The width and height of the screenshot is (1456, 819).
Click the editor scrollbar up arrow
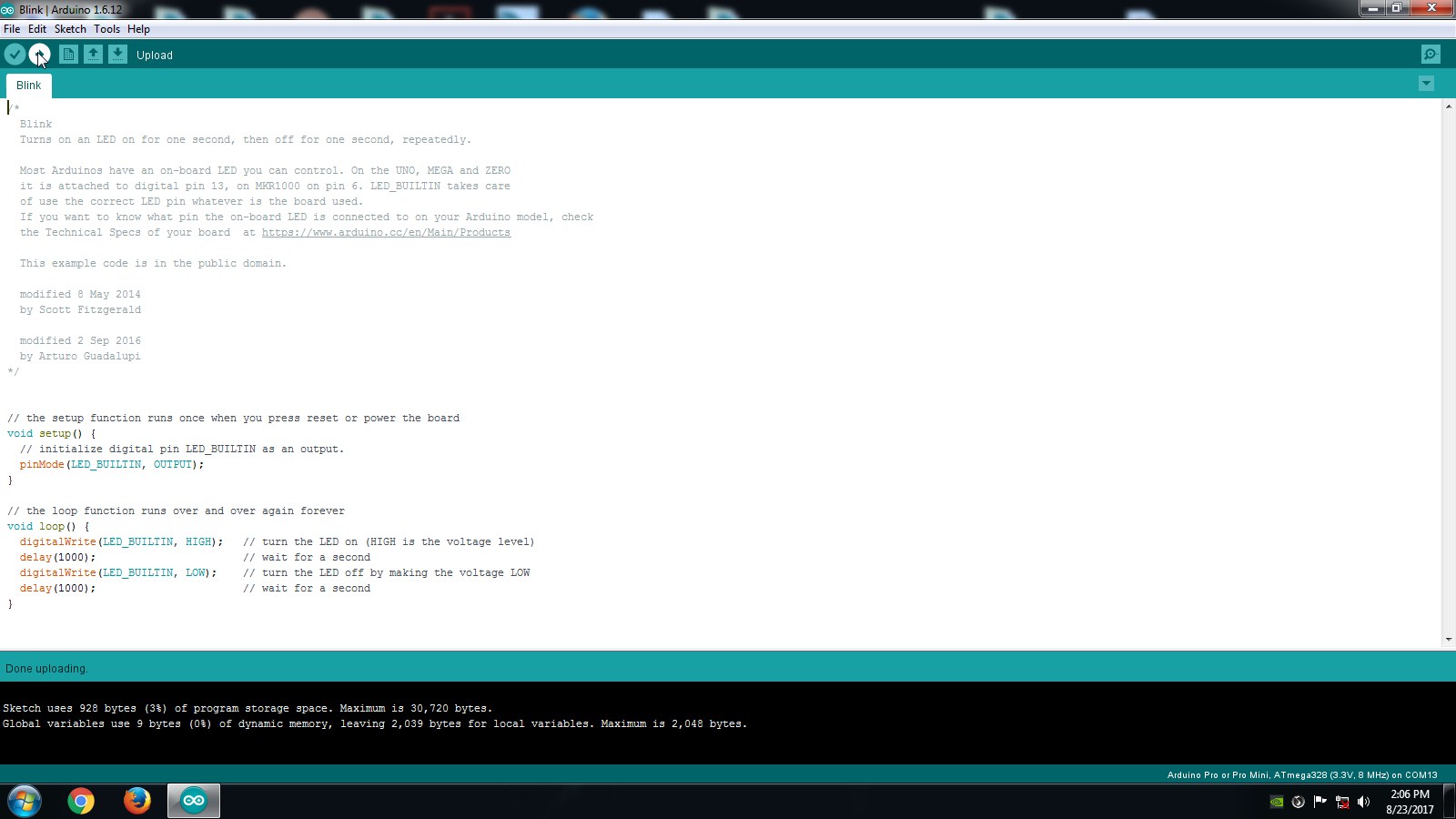pos(1448,106)
